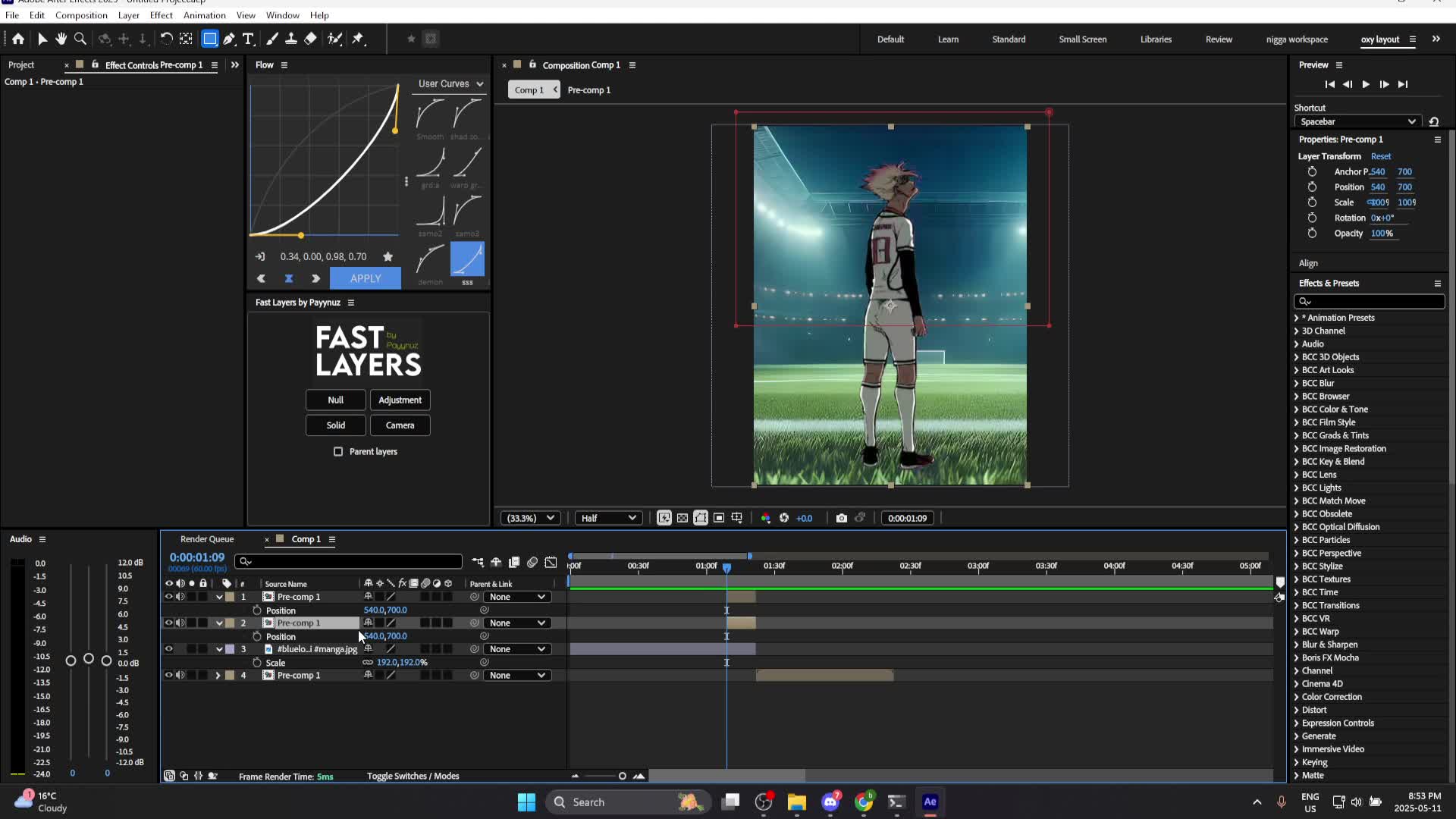Hide layer 3 #bluelo manga.jpg visibility

point(168,649)
